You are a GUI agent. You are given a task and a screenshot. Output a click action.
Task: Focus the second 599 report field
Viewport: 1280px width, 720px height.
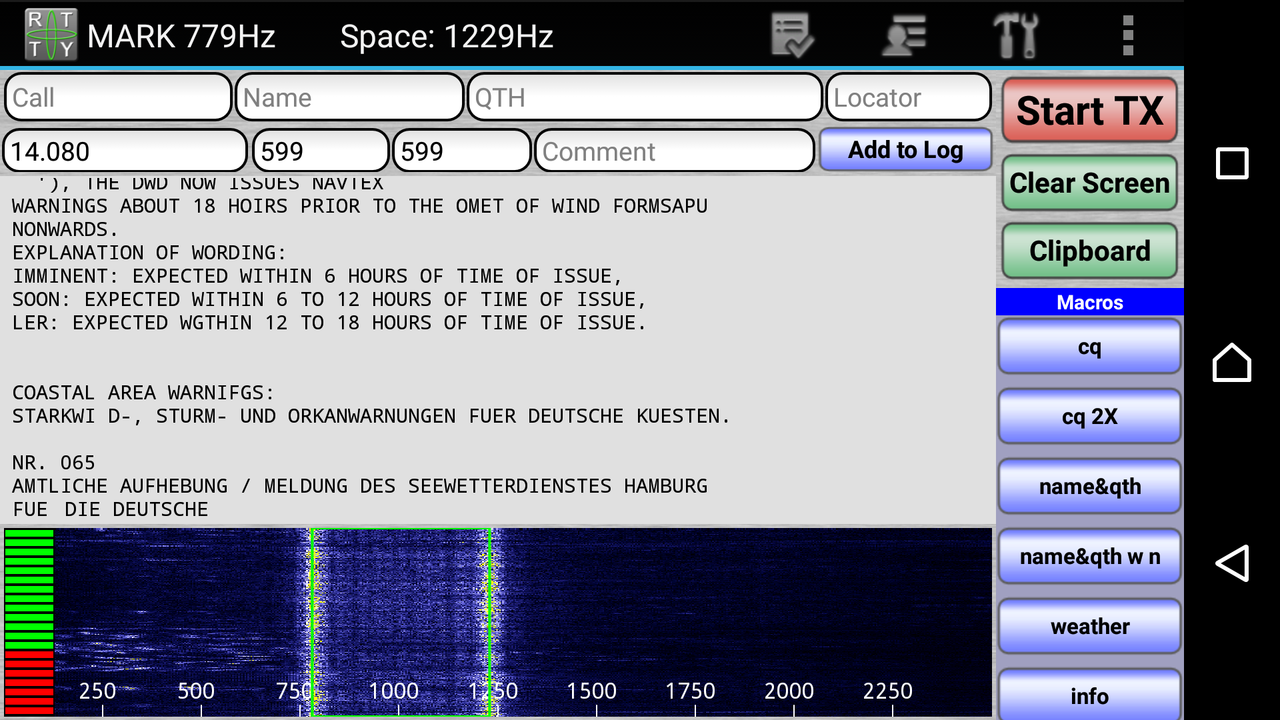461,151
